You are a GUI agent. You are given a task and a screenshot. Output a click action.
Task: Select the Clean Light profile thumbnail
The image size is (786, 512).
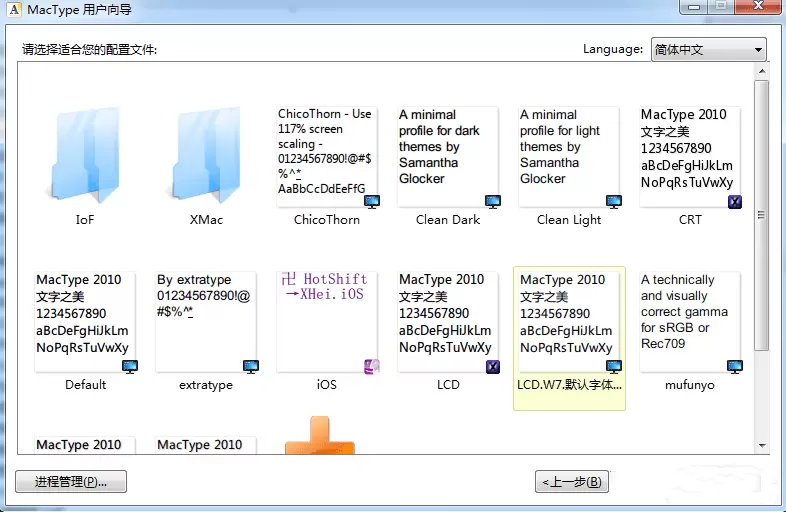[x=569, y=156]
